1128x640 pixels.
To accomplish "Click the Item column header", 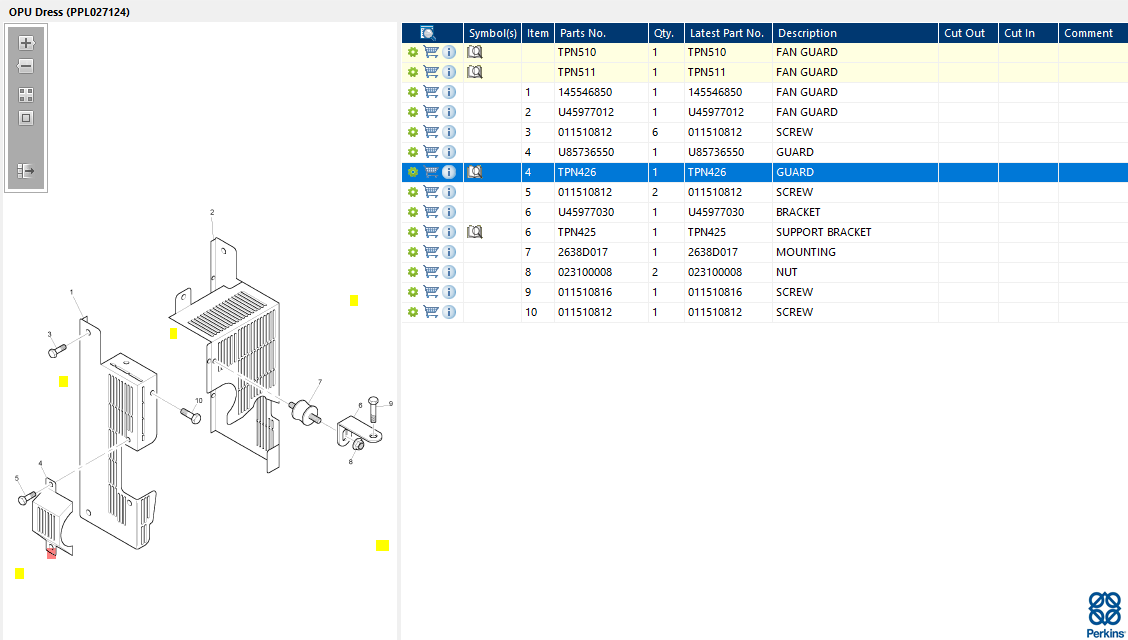I will coord(538,33).
